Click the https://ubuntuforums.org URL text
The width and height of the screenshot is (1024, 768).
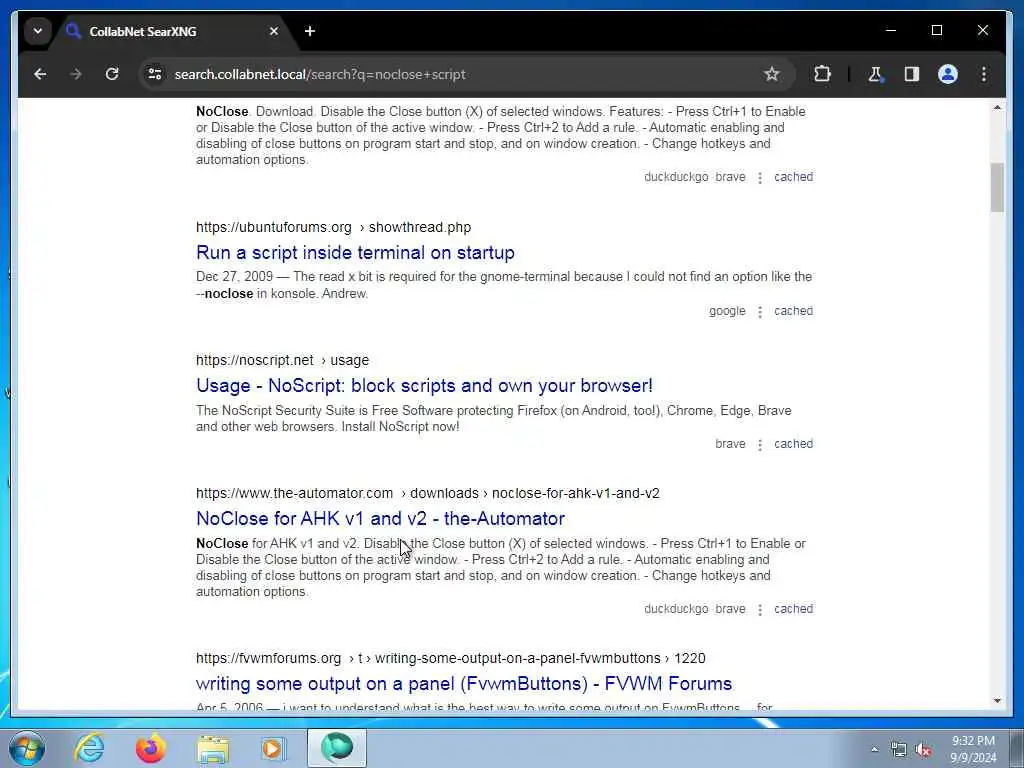274,227
